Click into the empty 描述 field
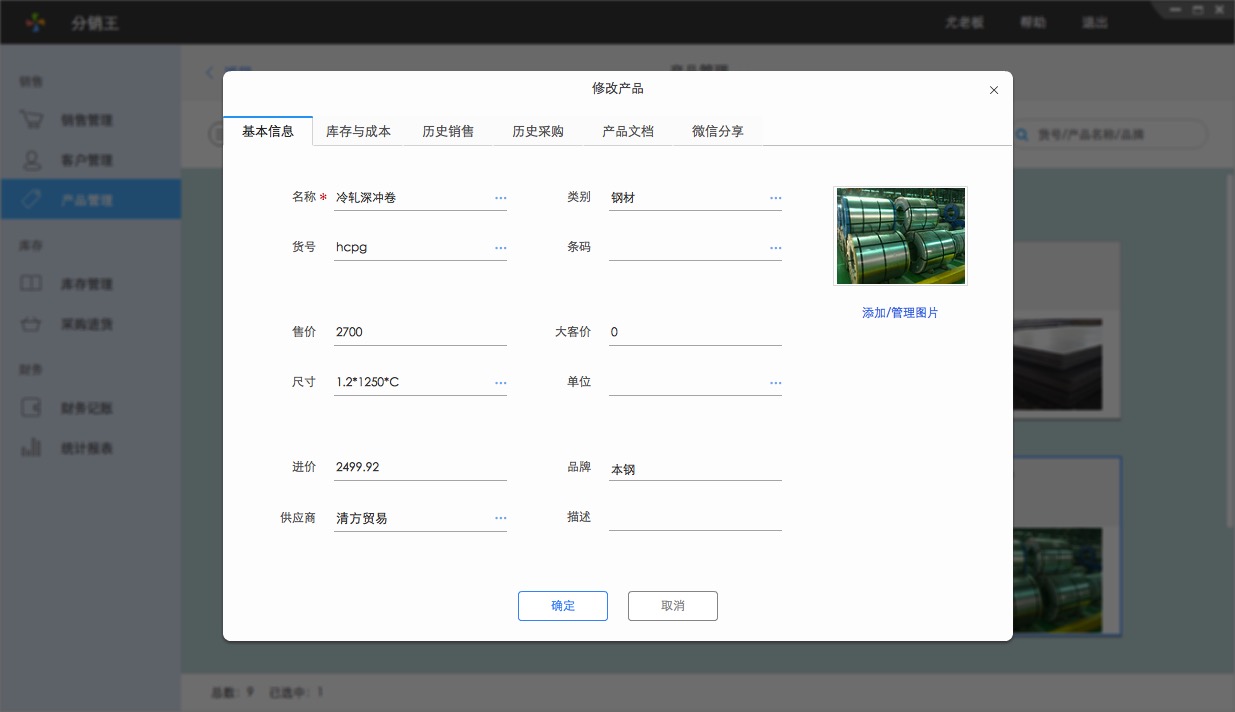 click(x=694, y=517)
